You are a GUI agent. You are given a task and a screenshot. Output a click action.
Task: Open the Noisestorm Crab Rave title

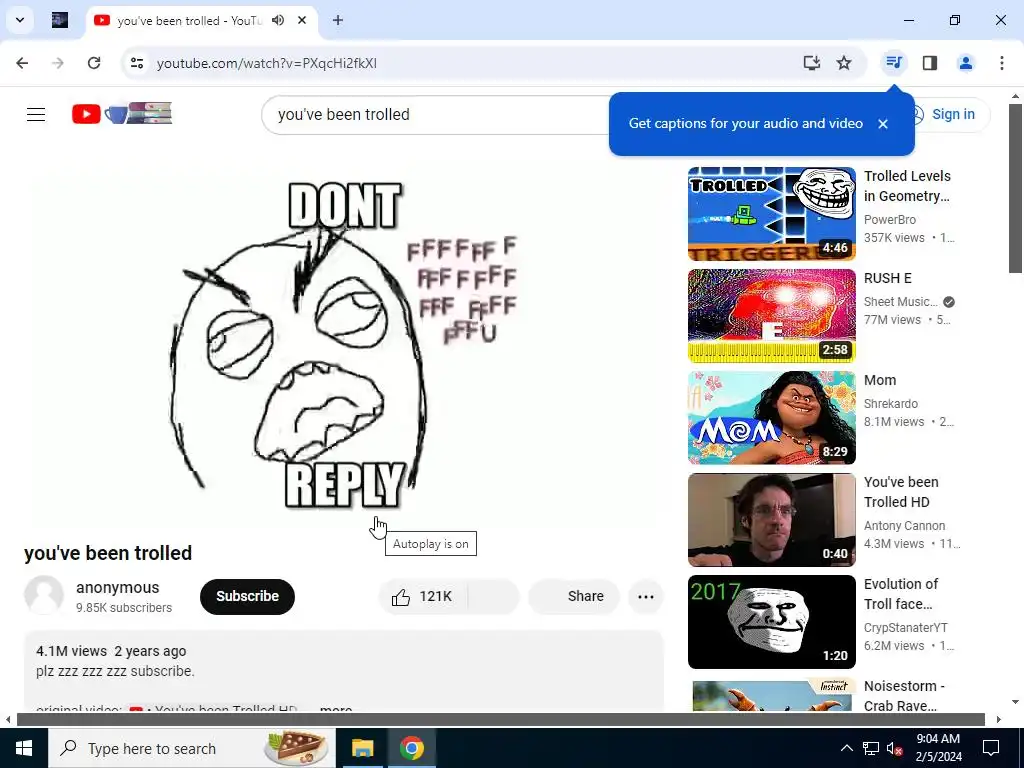click(x=904, y=696)
